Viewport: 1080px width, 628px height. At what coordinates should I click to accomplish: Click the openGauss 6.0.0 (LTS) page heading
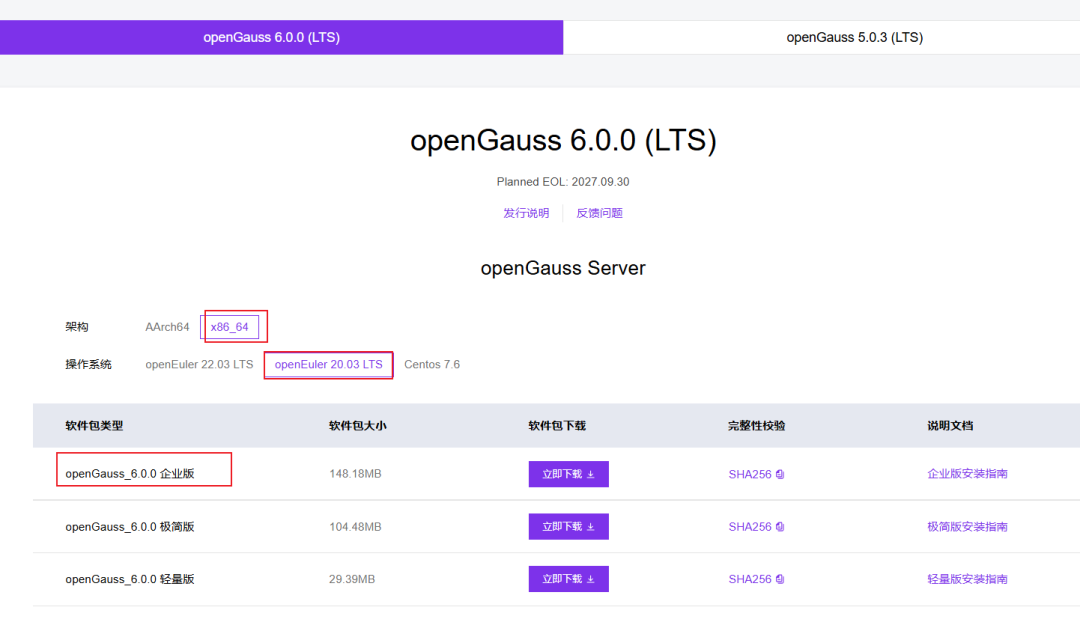[x=563, y=140]
